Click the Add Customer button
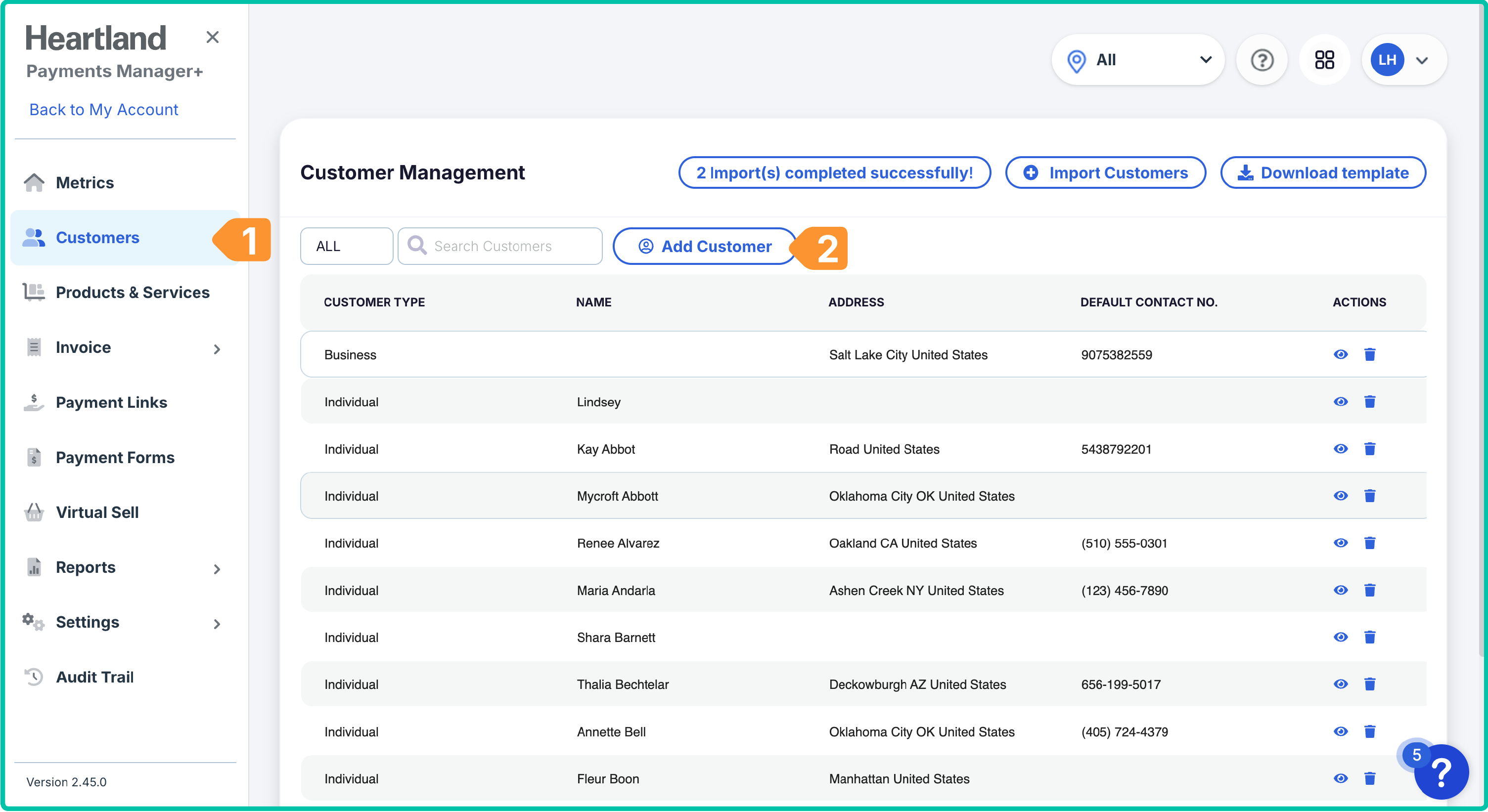Viewport: 1488px width, 812px height. (x=705, y=247)
